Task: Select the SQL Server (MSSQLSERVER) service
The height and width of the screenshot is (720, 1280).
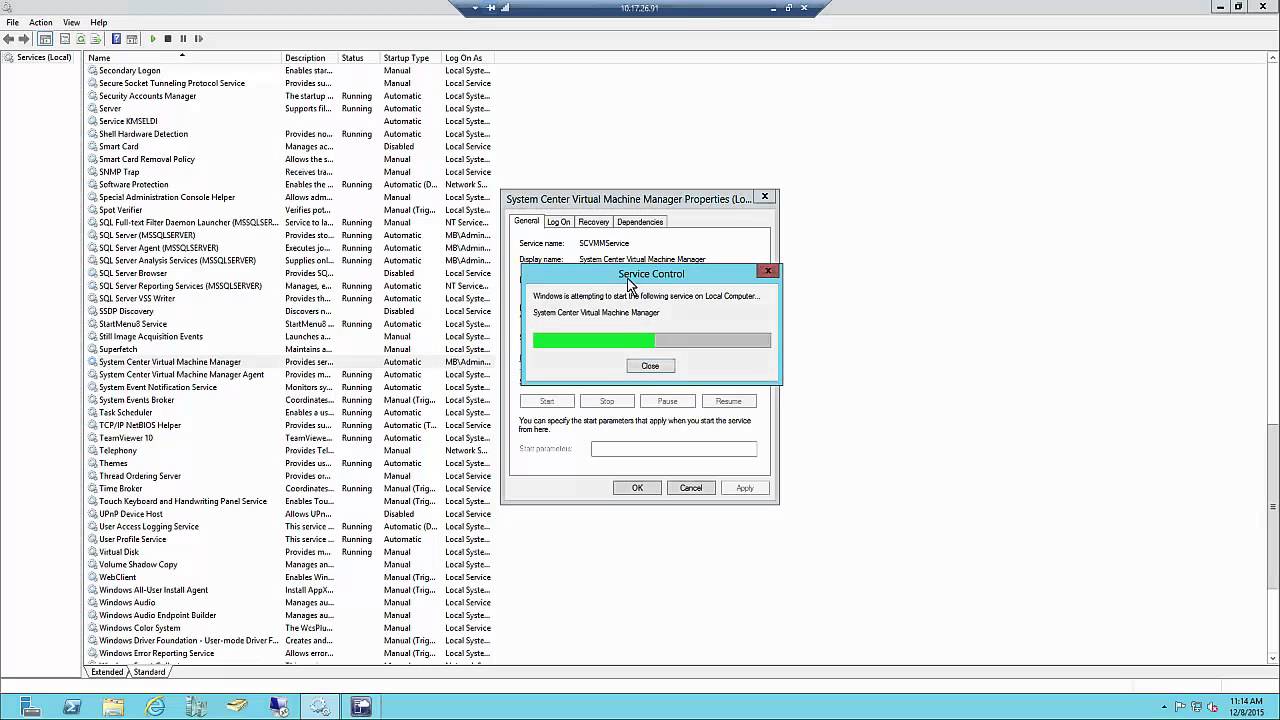Action: (147, 235)
